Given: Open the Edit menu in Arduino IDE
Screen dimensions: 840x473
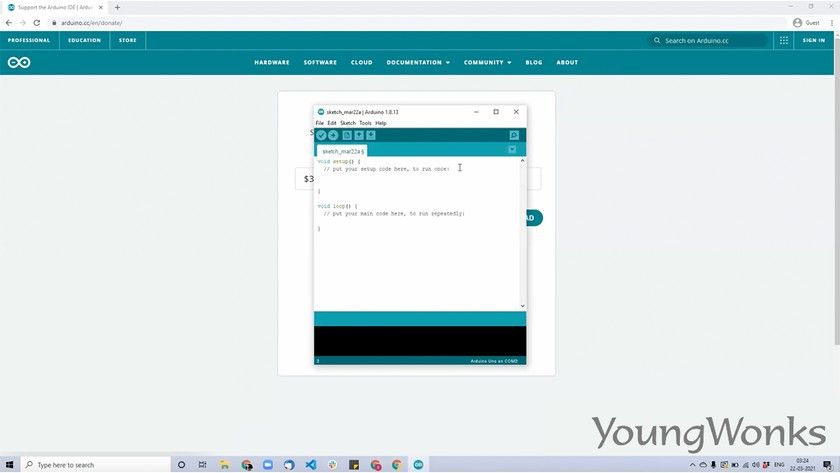Looking at the screenshot, I should tap(332, 123).
